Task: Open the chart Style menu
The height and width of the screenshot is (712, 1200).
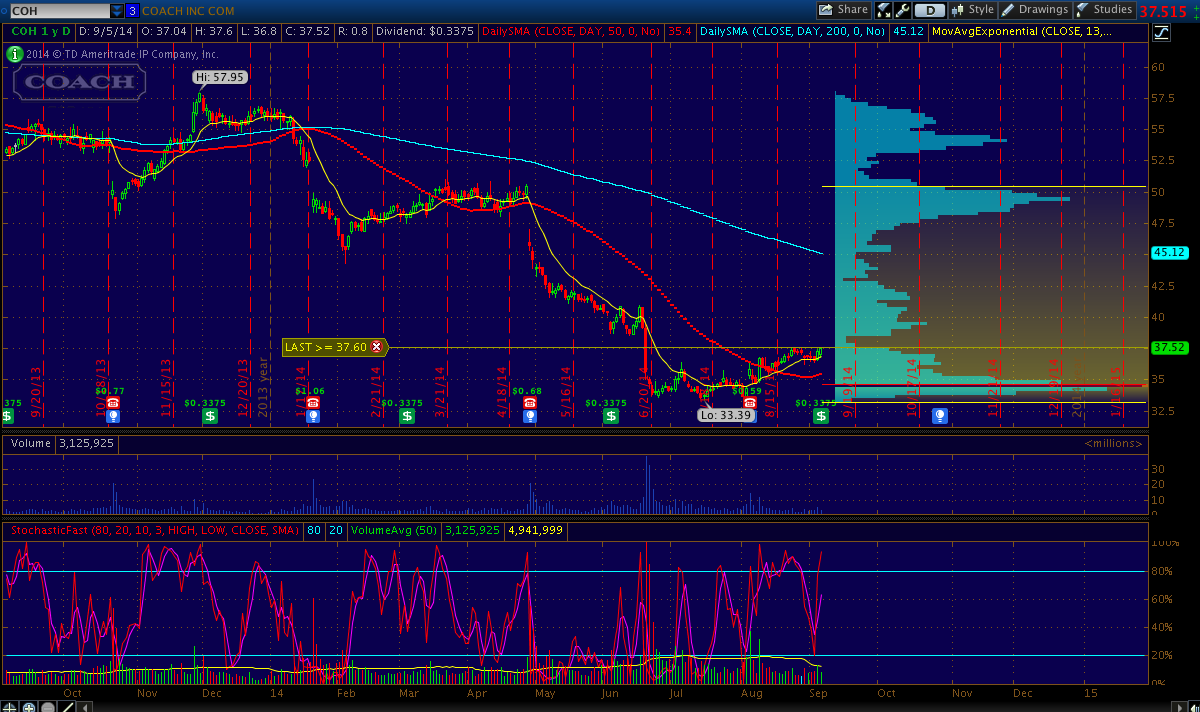Action: click(971, 10)
